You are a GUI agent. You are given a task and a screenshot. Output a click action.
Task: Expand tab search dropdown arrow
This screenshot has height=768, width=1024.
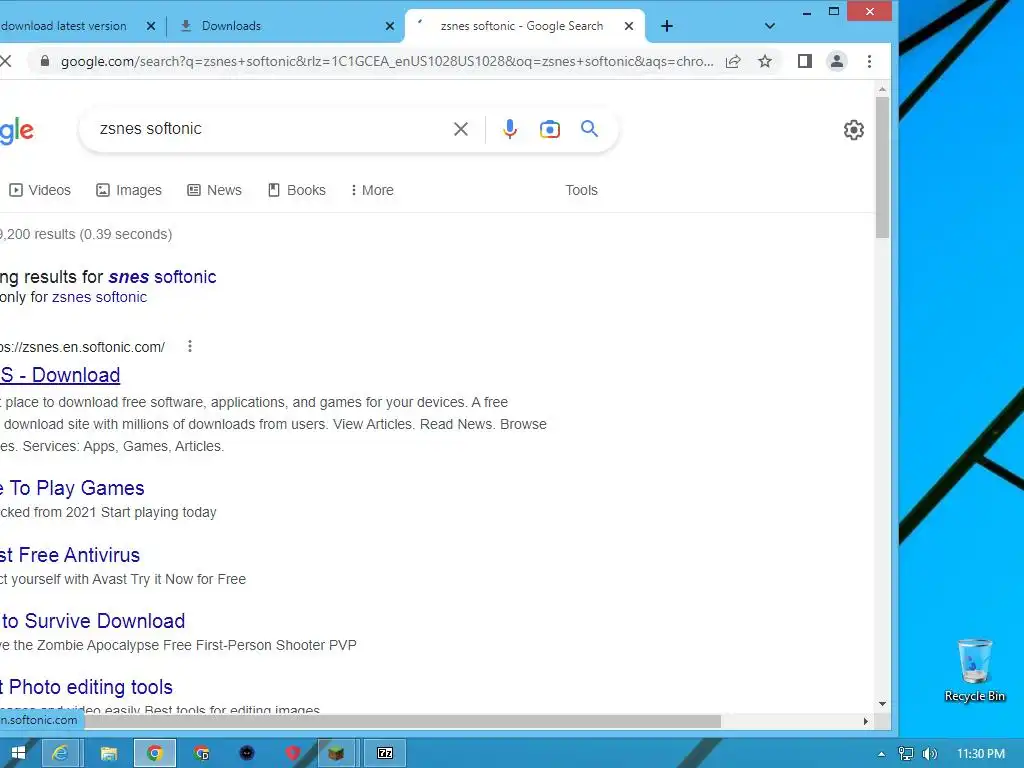point(770,26)
